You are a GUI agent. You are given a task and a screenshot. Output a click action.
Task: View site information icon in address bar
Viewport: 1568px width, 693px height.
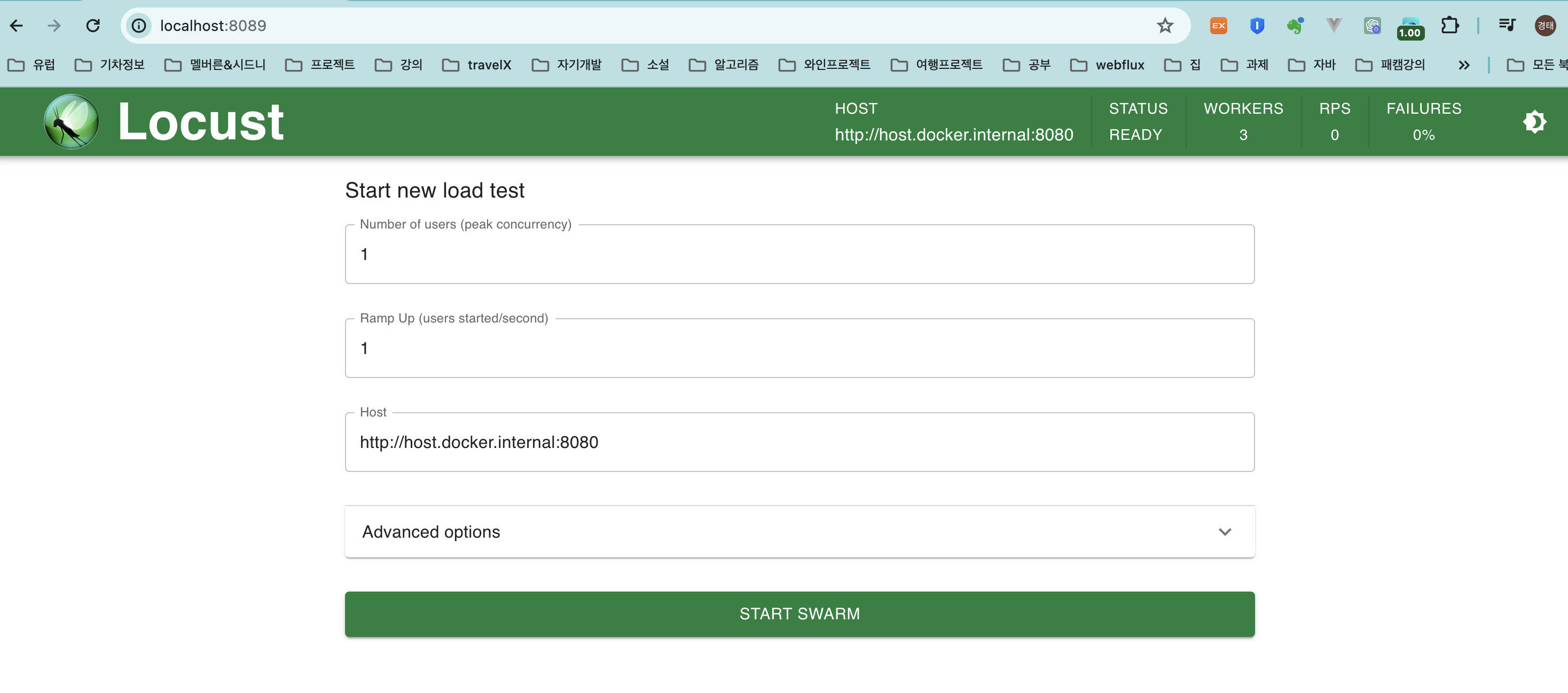point(139,26)
